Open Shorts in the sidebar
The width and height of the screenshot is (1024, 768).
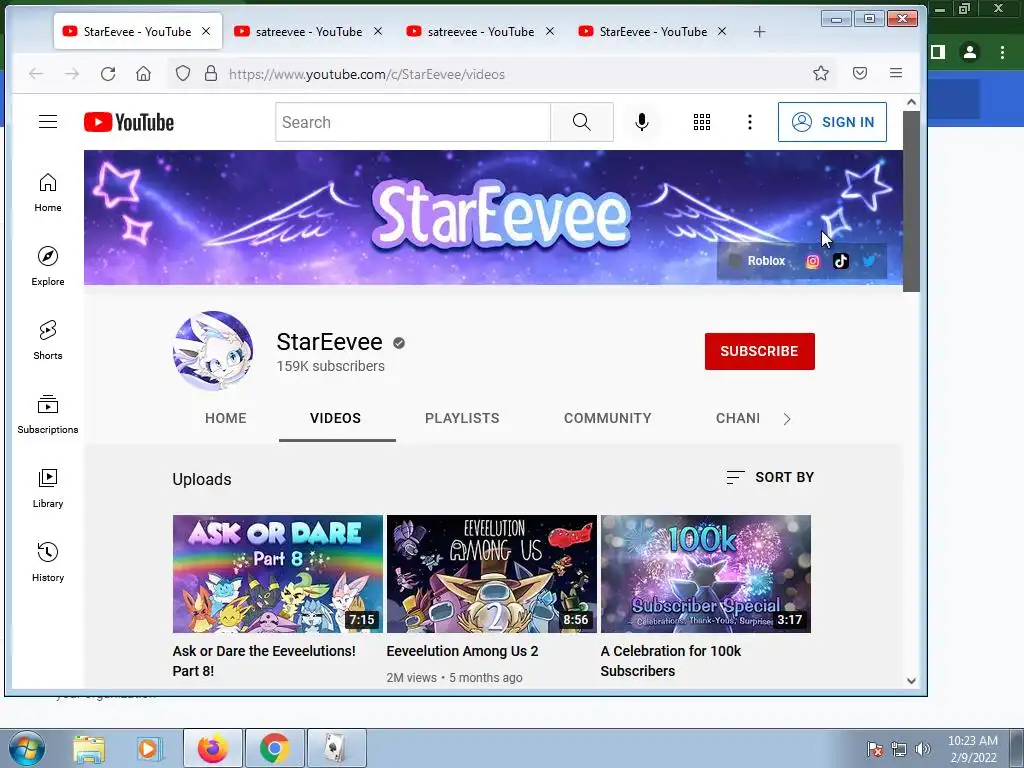(48, 340)
